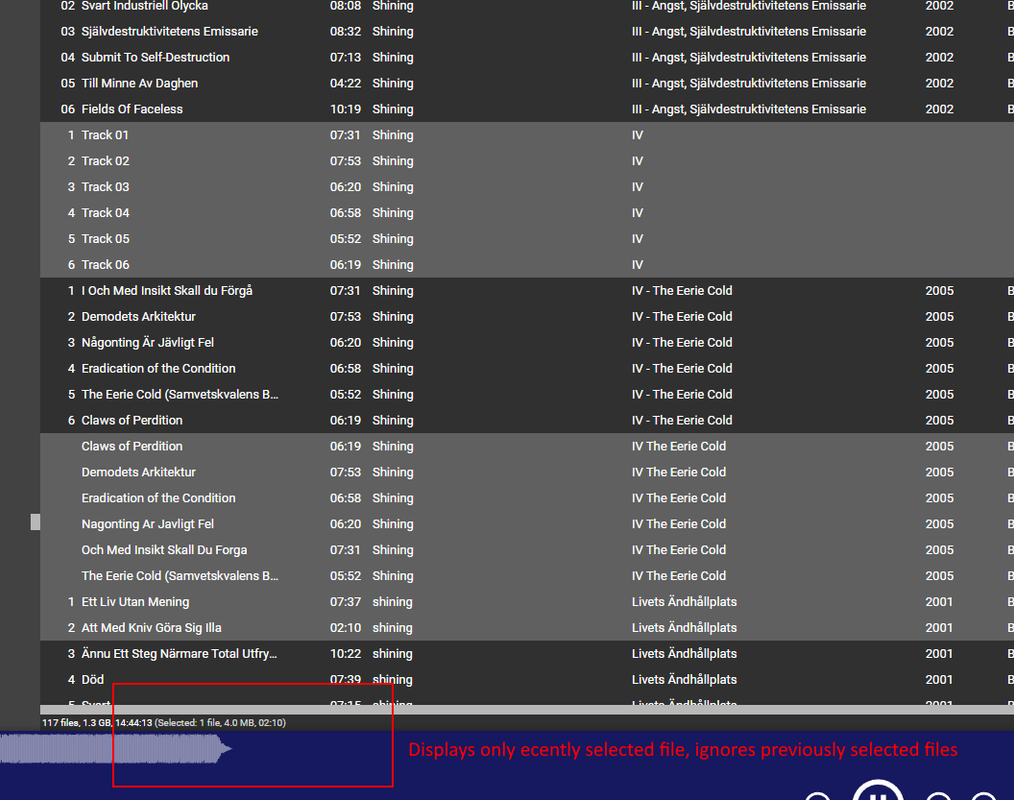Click artist shining in the Död row

392,680
